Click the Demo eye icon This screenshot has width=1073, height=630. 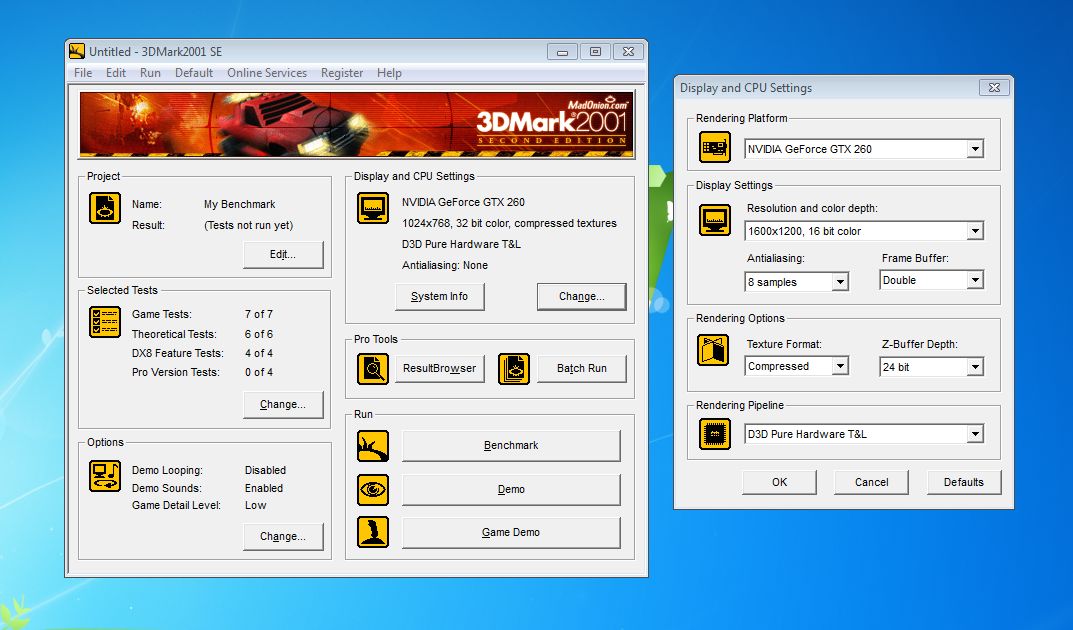[373, 490]
